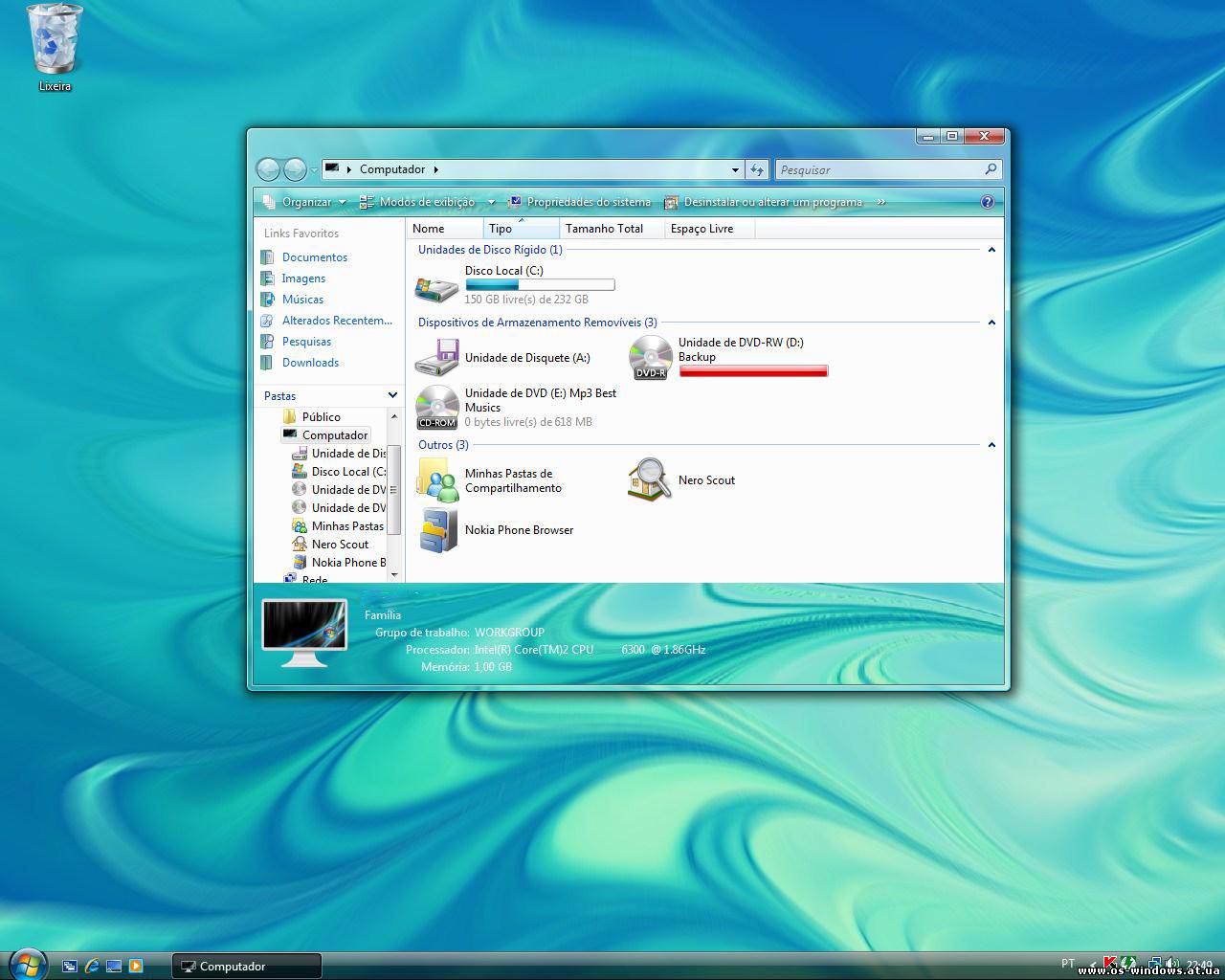
Task: Click Desinstalar ou alterar um programa
Action: tap(764, 202)
